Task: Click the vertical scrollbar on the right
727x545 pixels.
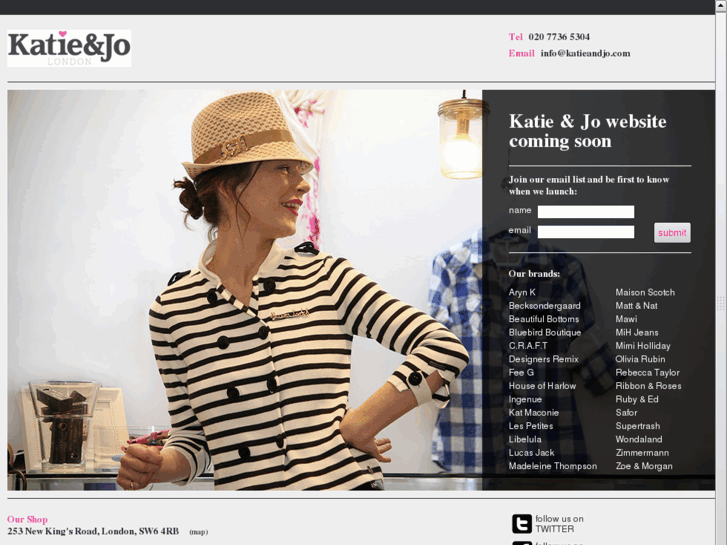Action: [x=721, y=272]
